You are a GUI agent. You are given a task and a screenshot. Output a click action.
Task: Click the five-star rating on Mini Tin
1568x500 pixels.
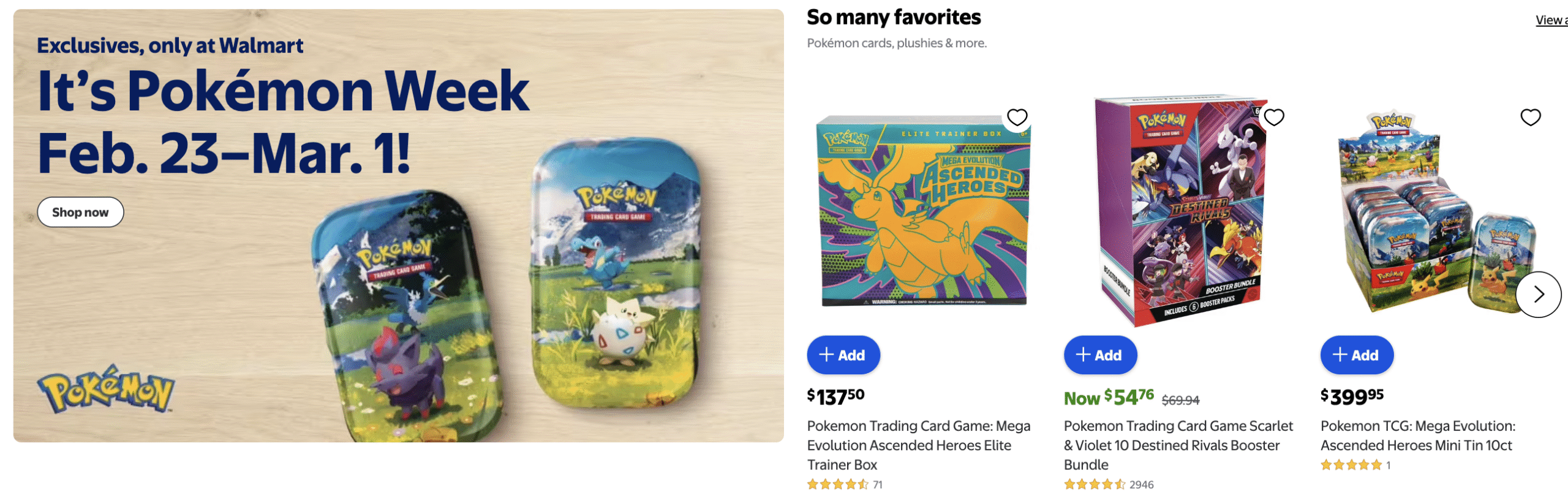tap(1351, 465)
